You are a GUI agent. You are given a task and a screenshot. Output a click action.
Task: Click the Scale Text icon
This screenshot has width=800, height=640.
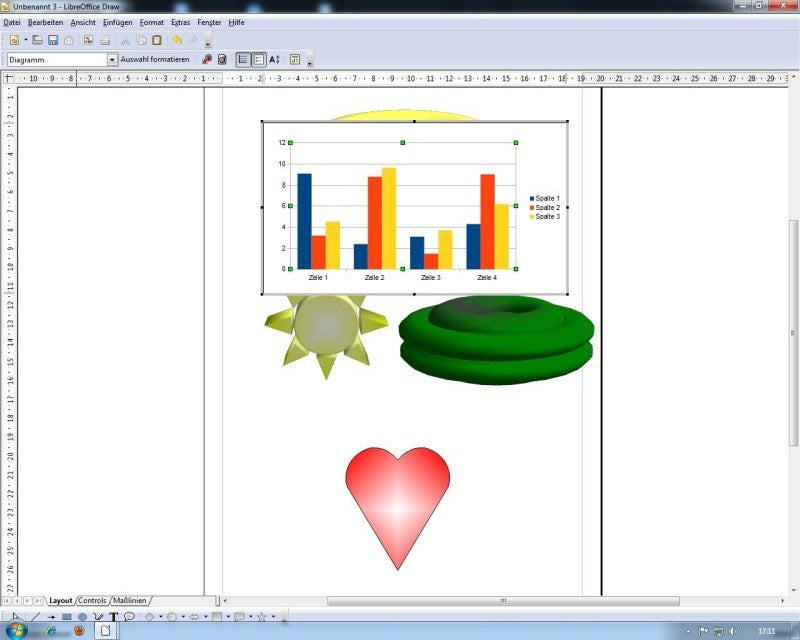[274, 60]
